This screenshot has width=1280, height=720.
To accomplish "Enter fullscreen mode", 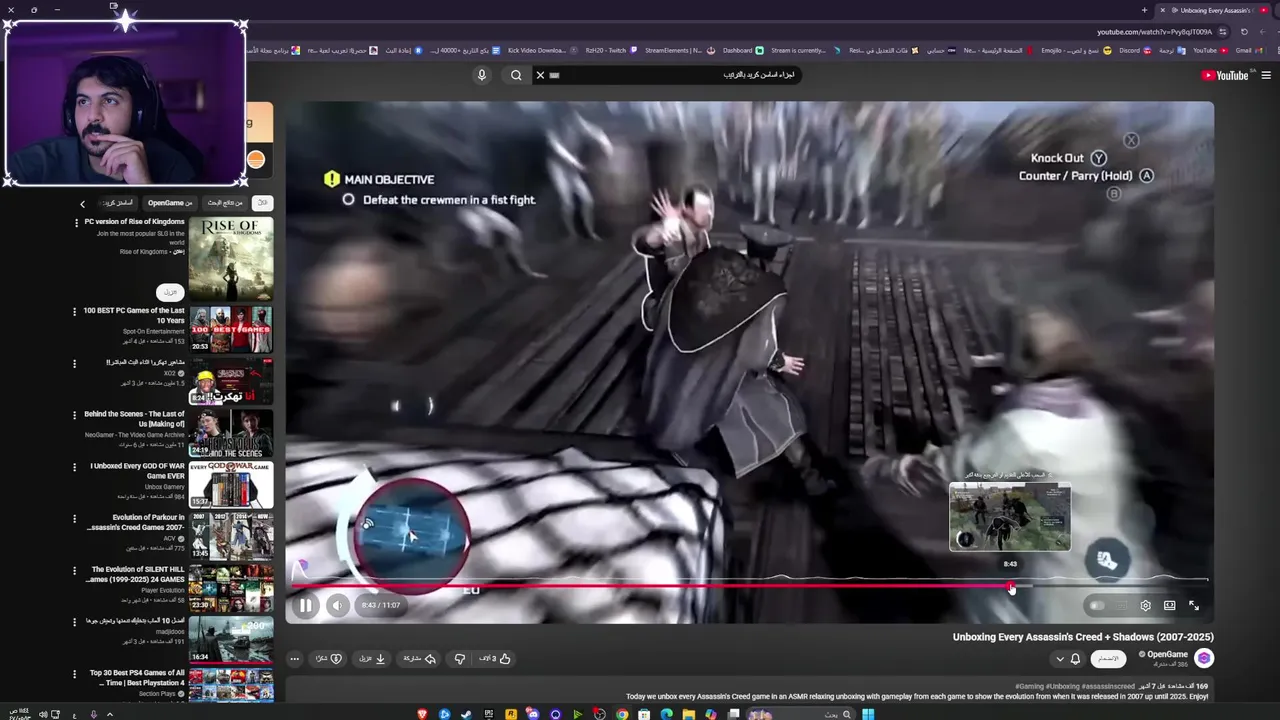I will point(1194,605).
